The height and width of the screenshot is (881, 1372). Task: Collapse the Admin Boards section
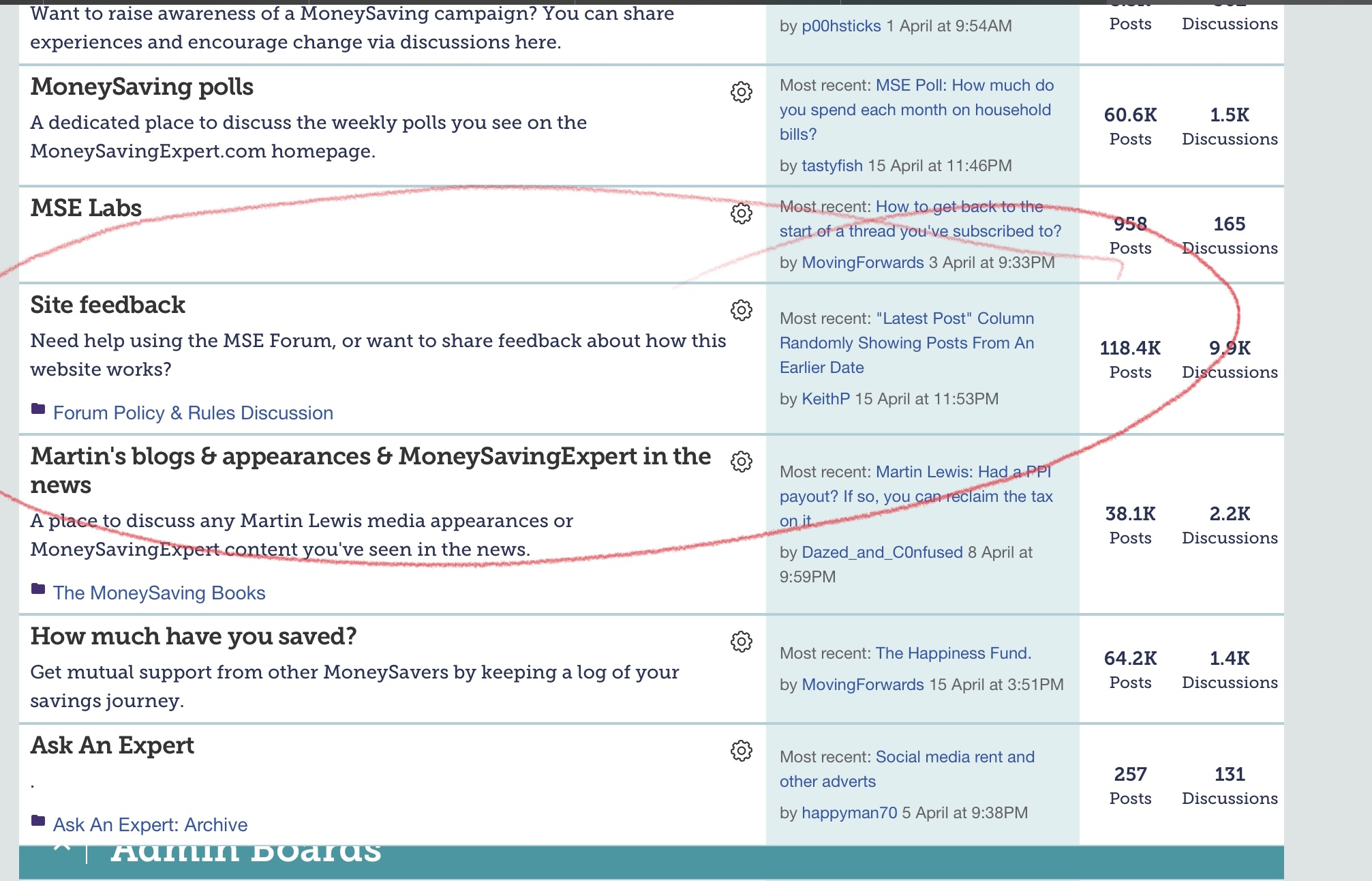(x=62, y=848)
